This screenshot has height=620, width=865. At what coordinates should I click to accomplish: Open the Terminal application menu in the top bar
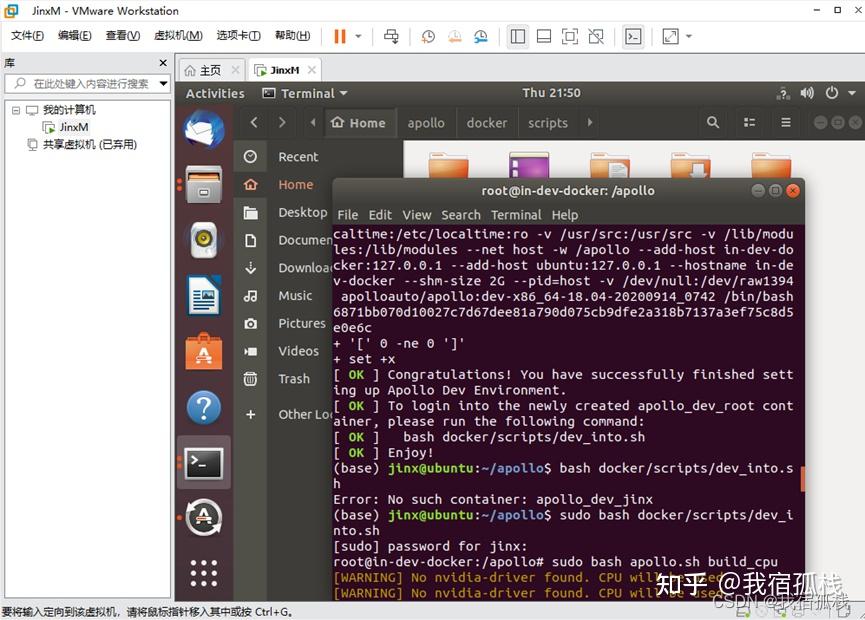coord(306,93)
